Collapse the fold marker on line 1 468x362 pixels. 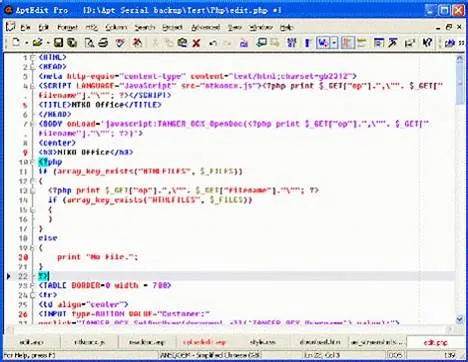coord(32,57)
